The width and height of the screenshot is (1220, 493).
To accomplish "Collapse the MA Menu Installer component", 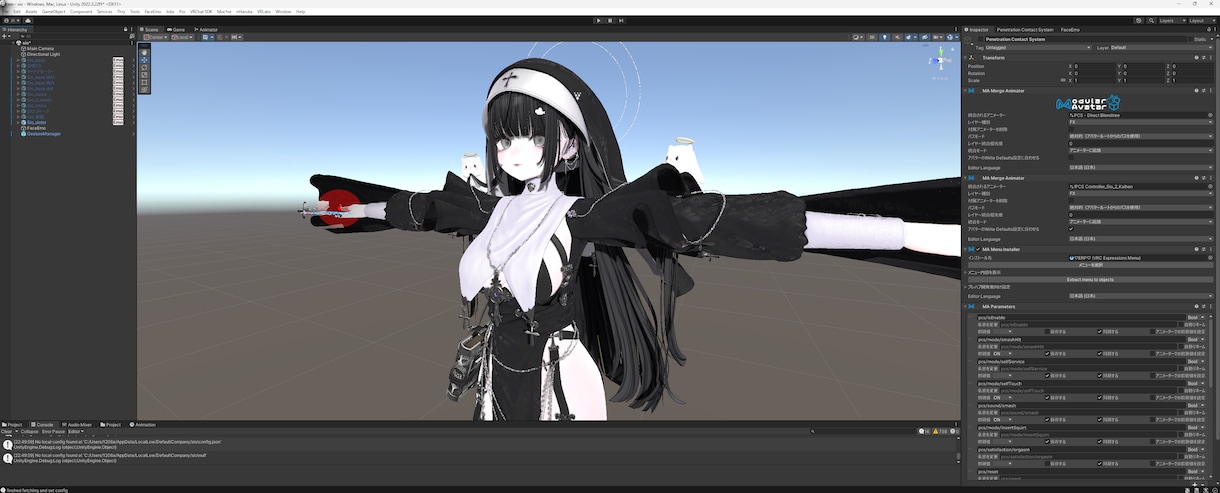I will click(967, 249).
